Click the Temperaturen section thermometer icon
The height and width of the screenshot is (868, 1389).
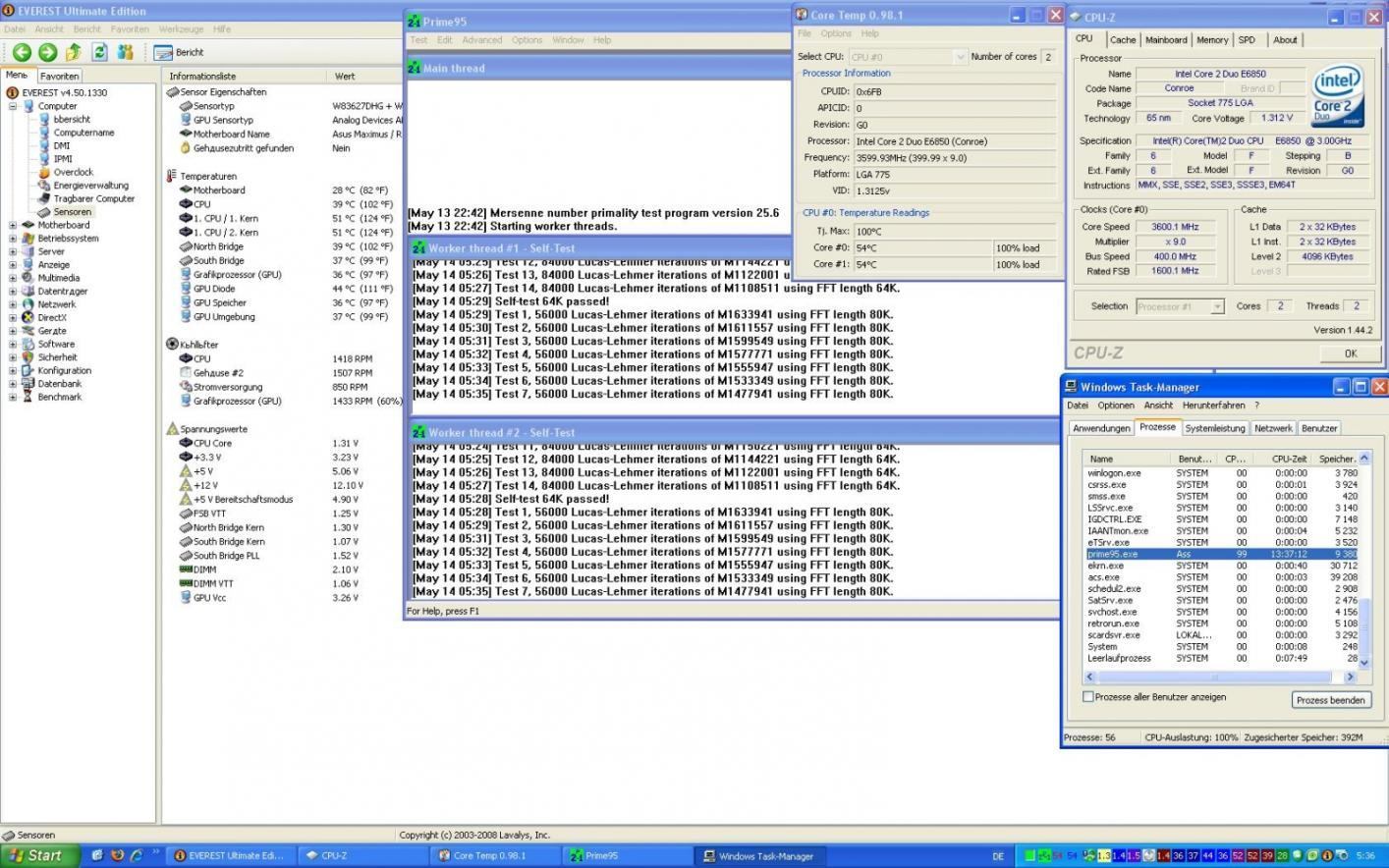tap(172, 176)
